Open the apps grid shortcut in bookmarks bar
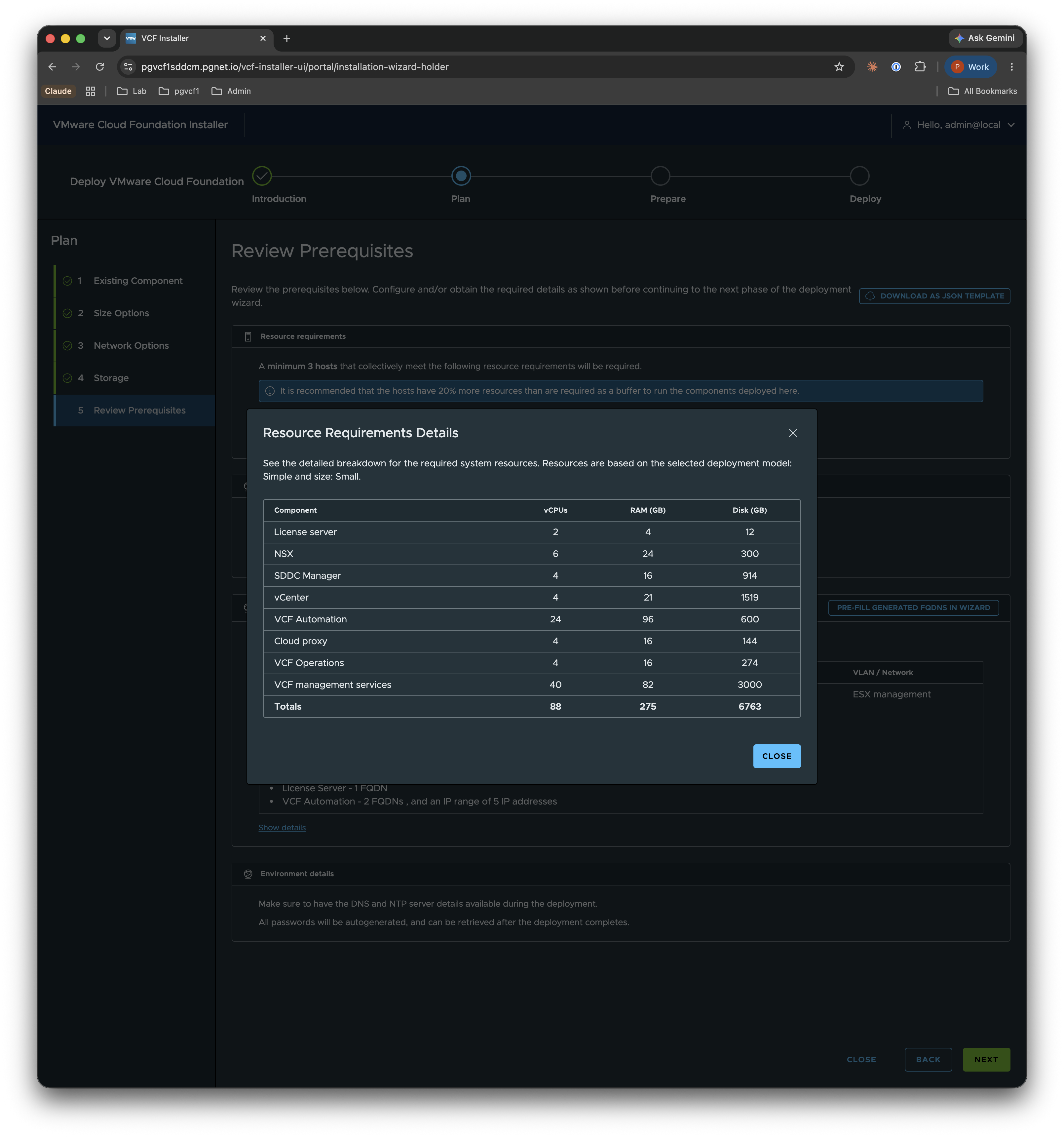The height and width of the screenshot is (1137, 1064). click(90, 91)
